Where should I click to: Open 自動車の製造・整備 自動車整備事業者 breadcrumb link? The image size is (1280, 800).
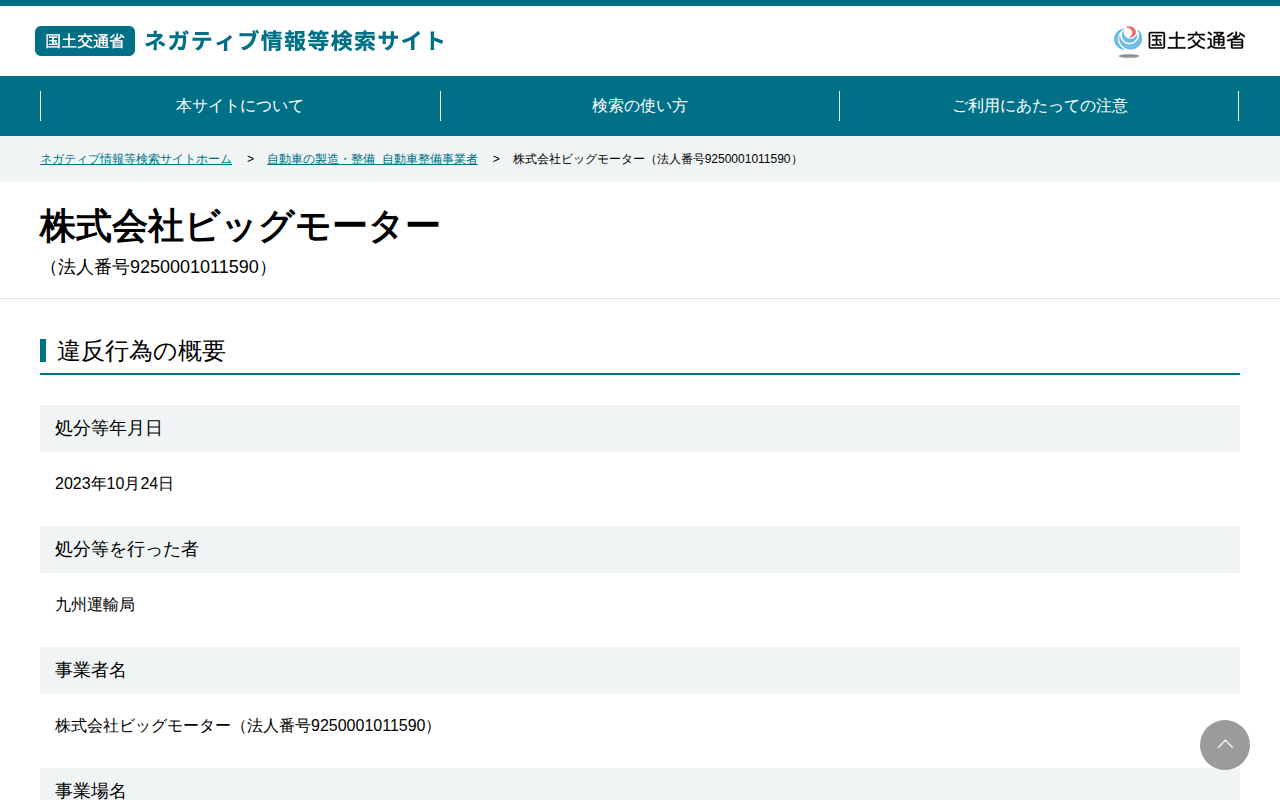coord(372,159)
